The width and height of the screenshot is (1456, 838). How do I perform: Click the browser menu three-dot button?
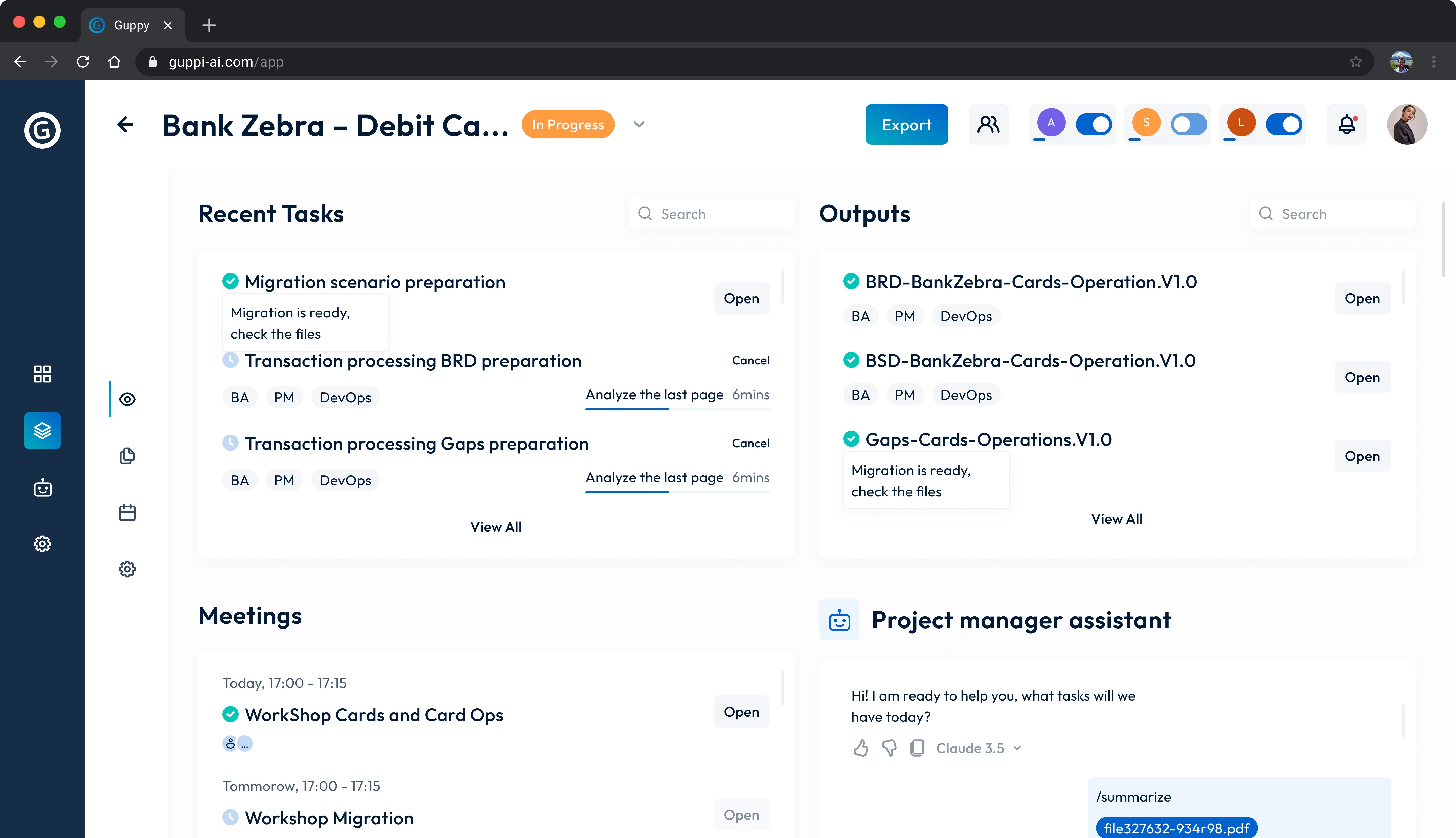pos(1434,62)
